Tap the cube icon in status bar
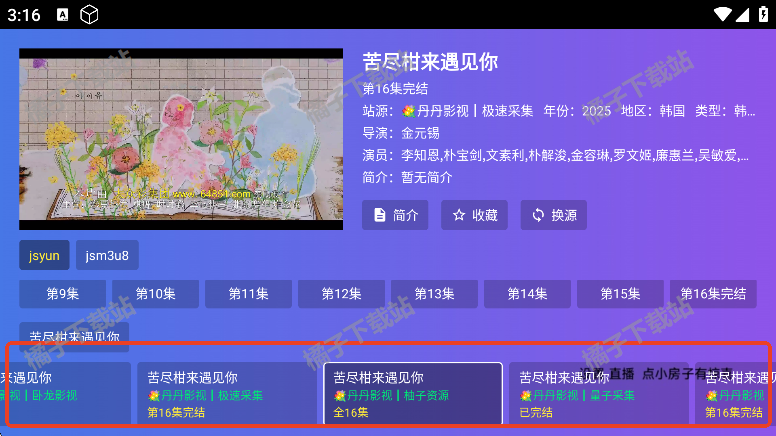Screen dimensions: 776x436 [89, 15]
